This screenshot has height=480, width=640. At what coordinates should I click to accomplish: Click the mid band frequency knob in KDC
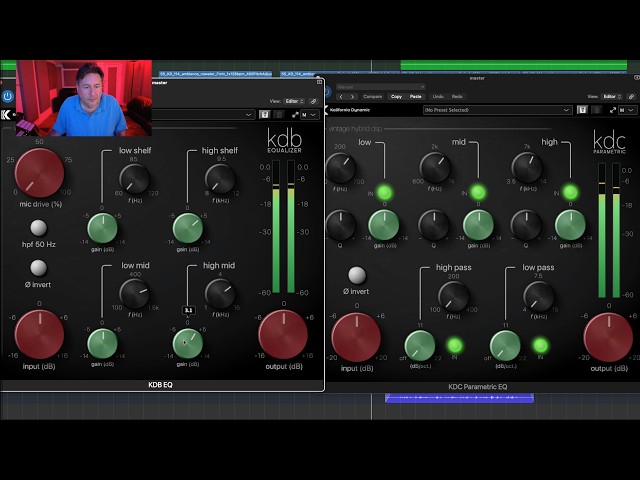pyautogui.click(x=435, y=168)
